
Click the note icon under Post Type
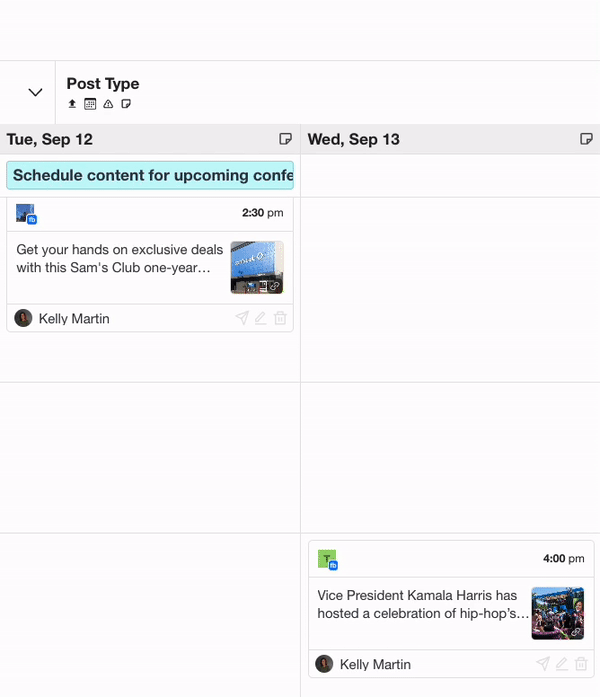pos(126,104)
